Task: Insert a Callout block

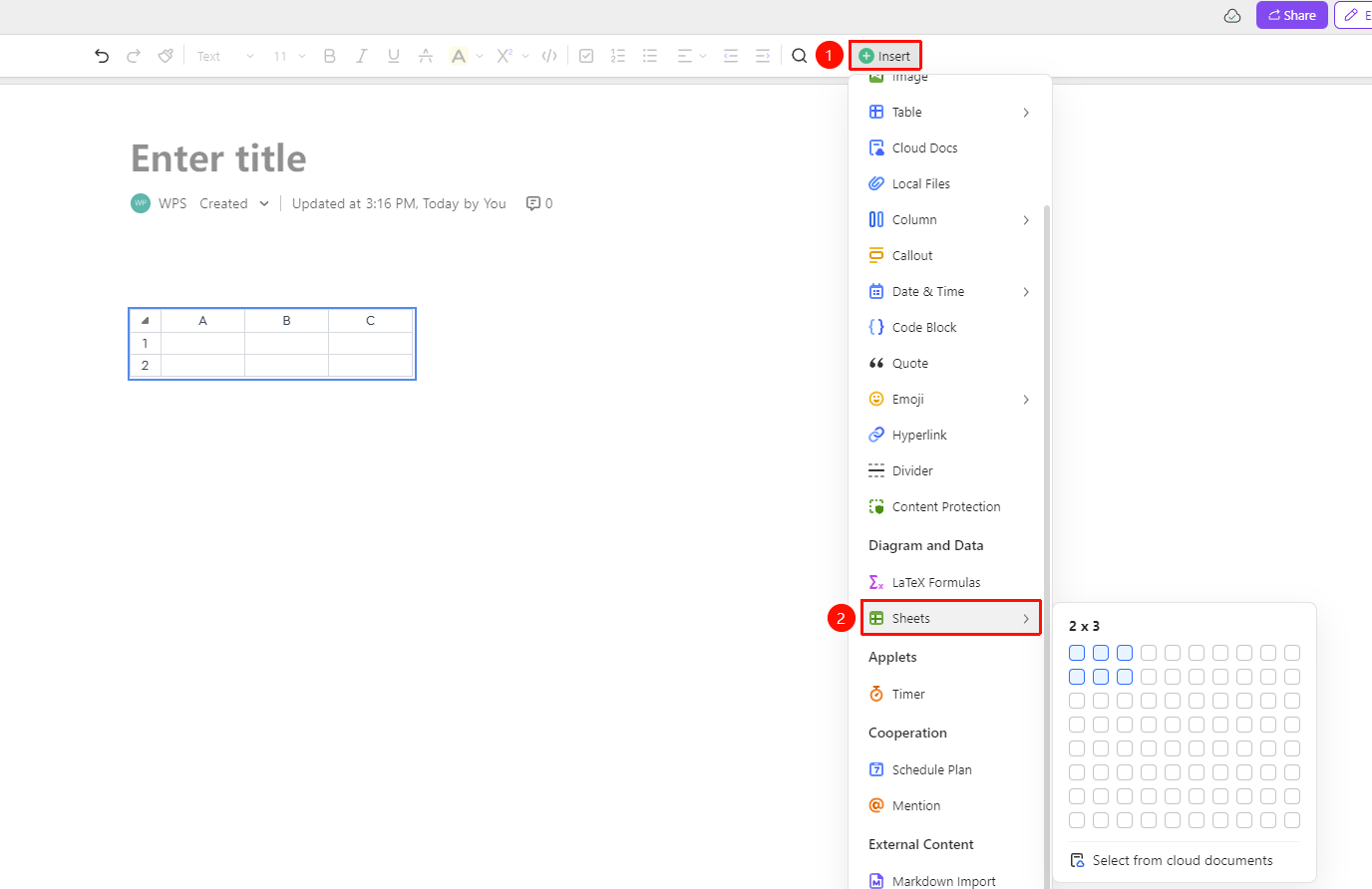Action: click(x=950, y=256)
